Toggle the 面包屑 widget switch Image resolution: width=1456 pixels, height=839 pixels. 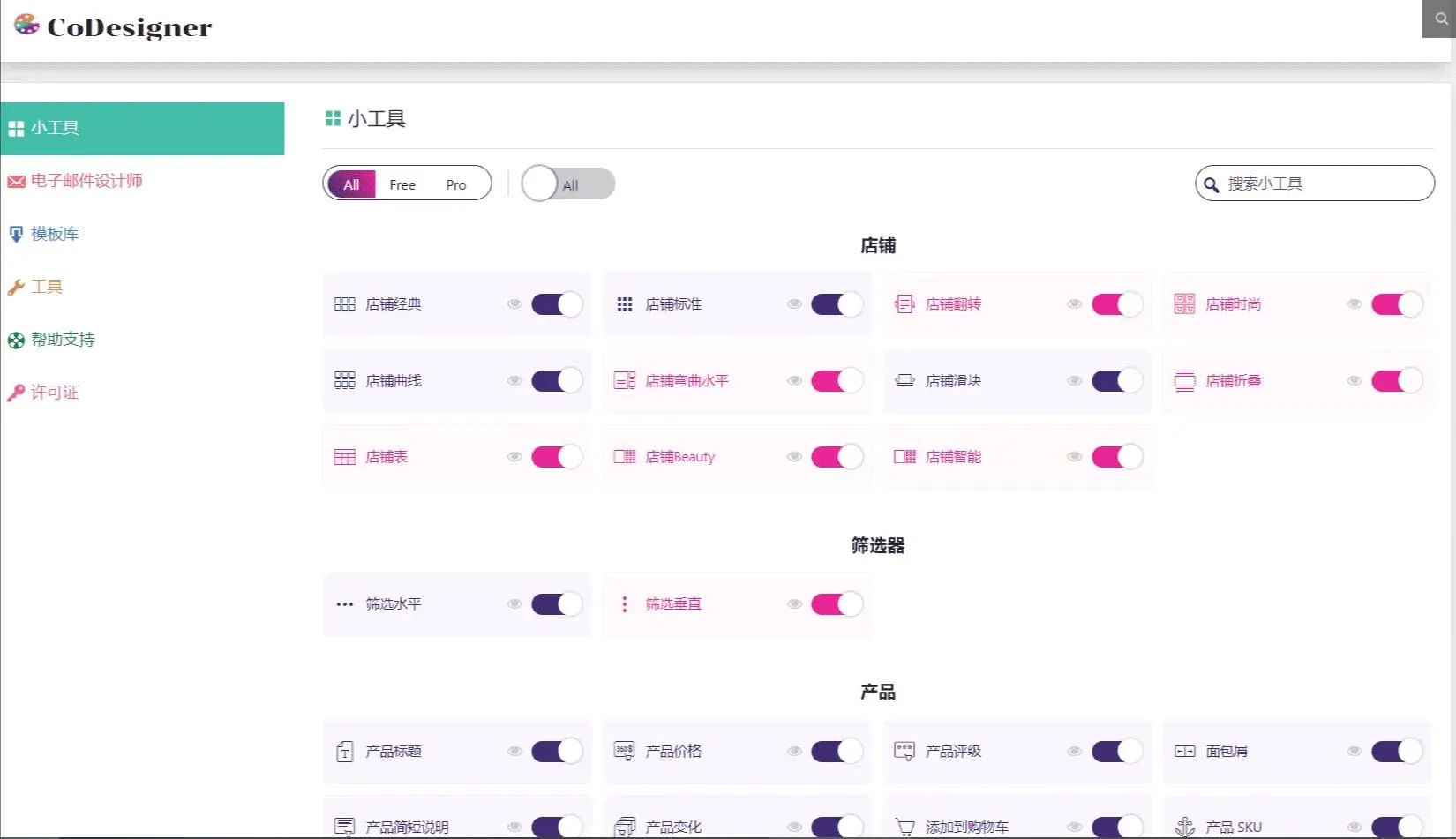(1397, 752)
